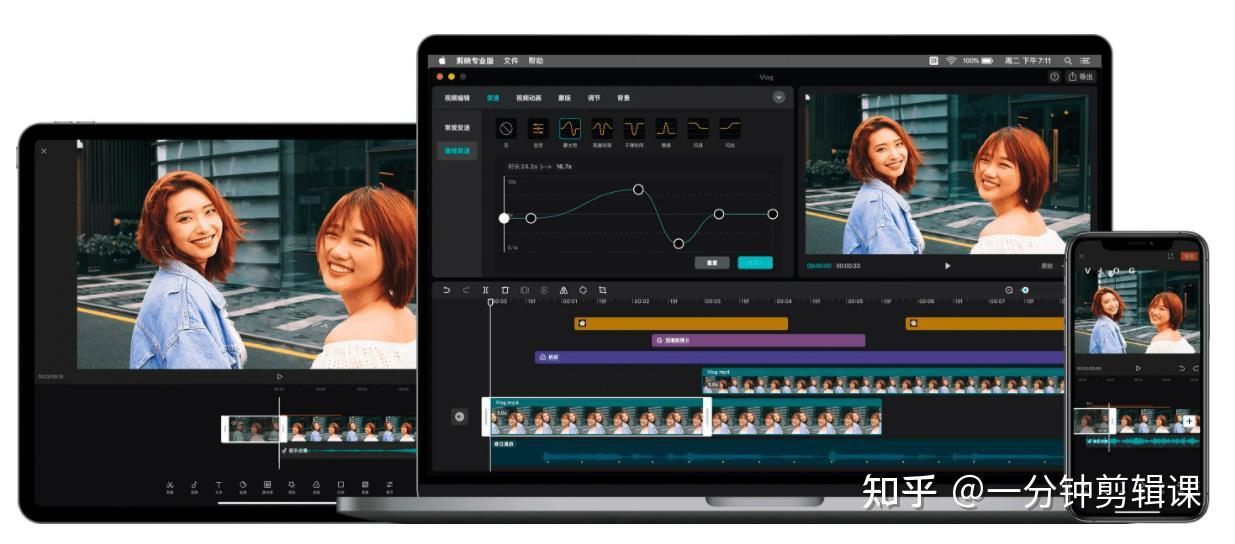Switch to the 变速 speed tab
Image resolution: width=1235 pixels, height=544 pixels.
pos(493,98)
